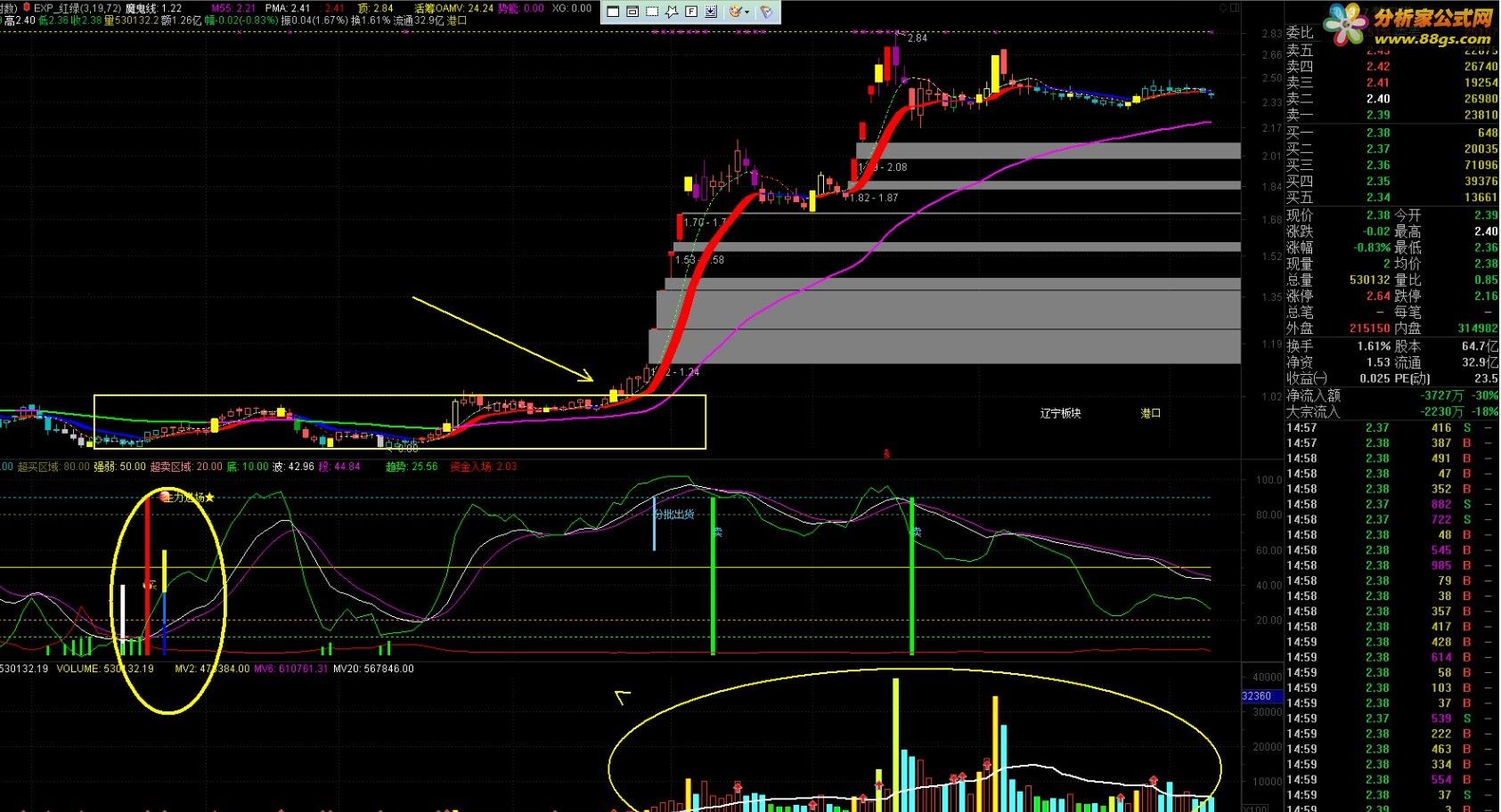Click the 外盘 215150 value

click(1370, 329)
